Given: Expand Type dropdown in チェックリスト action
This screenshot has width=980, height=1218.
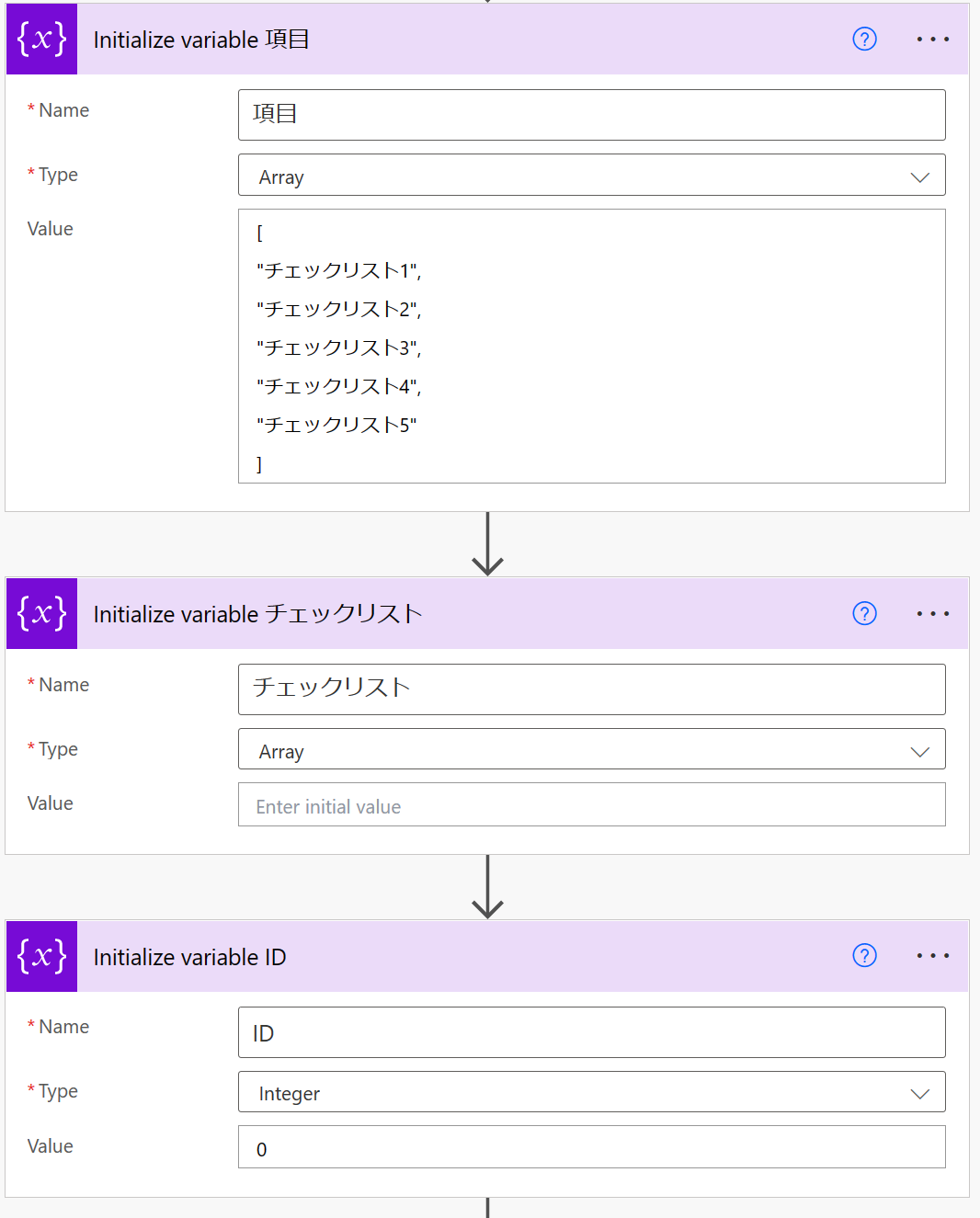Looking at the screenshot, I should click(x=591, y=749).
